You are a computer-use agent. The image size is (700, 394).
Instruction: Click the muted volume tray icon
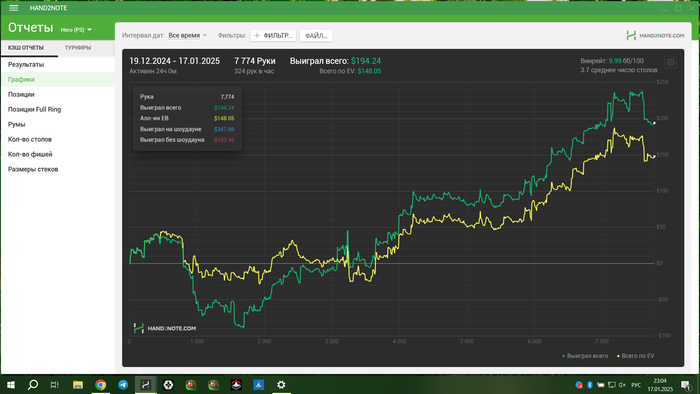coord(622,385)
